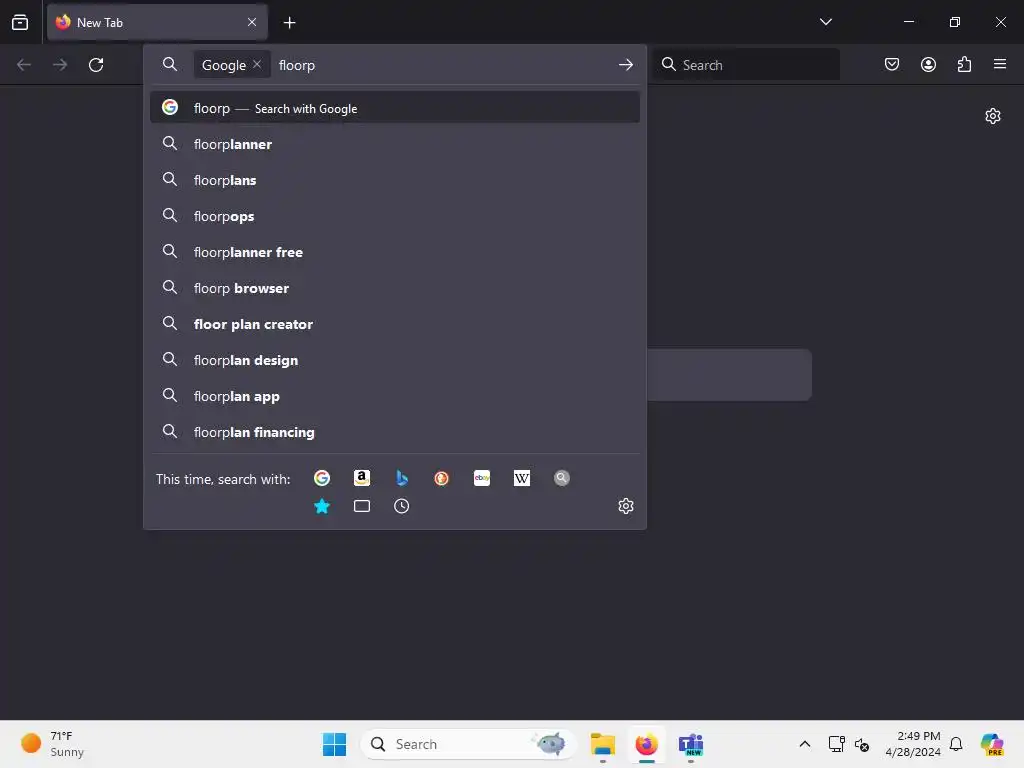This screenshot has height=768, width=1024.
Task: Choose floorp Search with Google result
Action: point(394,108)
